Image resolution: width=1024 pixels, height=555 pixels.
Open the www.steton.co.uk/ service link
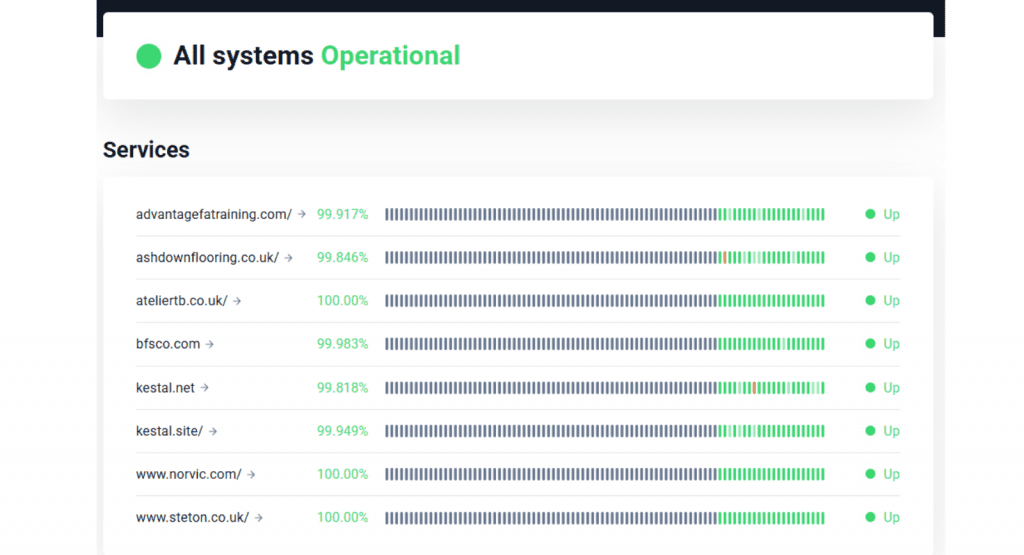pyautogui.click(x=192, y=518)
